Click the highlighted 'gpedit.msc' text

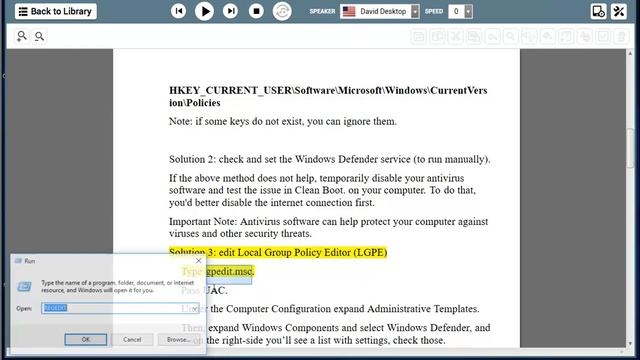tap(229, 271)
